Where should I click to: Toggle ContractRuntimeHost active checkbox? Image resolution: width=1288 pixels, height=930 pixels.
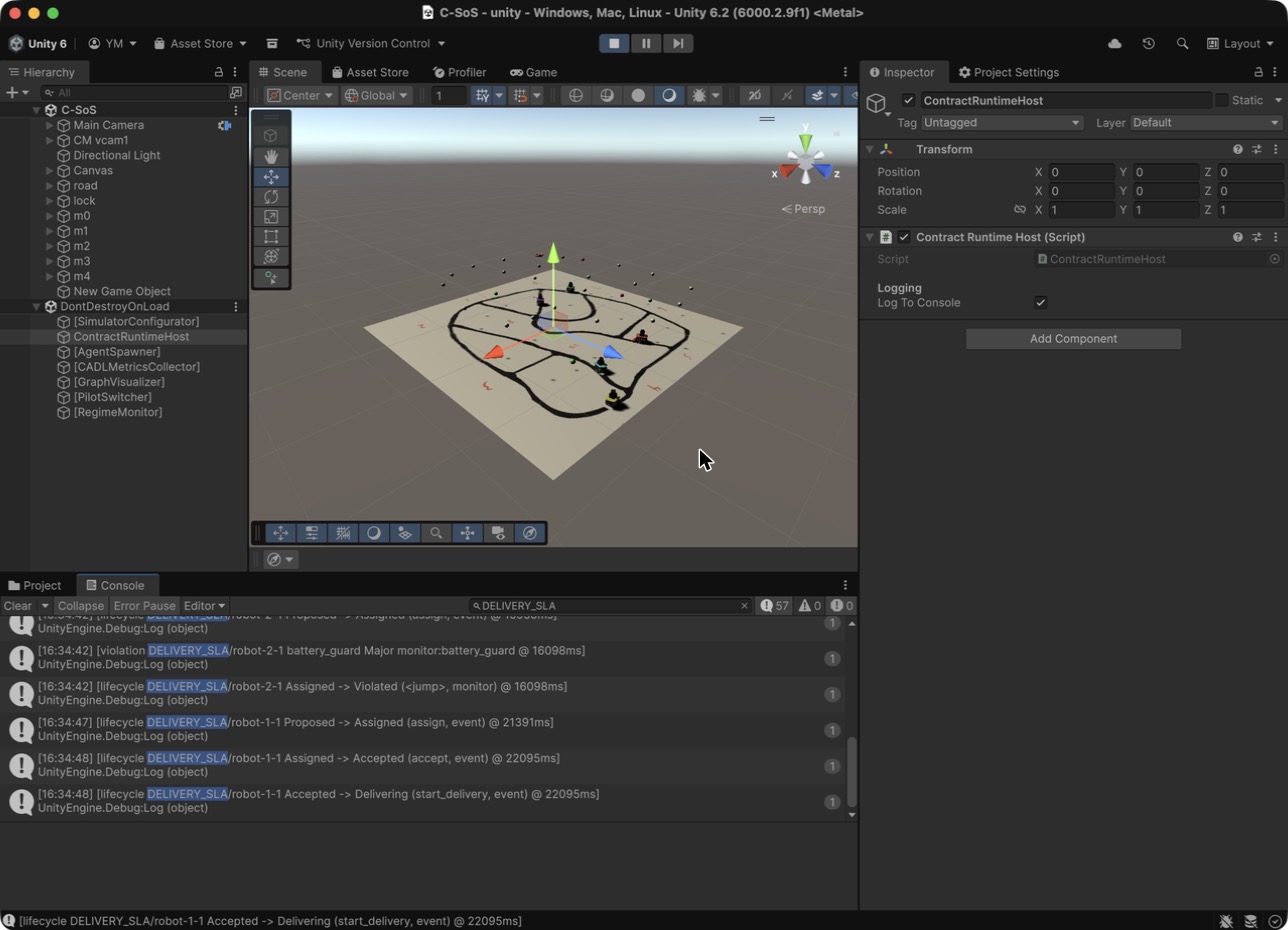(x=908, y=100)
